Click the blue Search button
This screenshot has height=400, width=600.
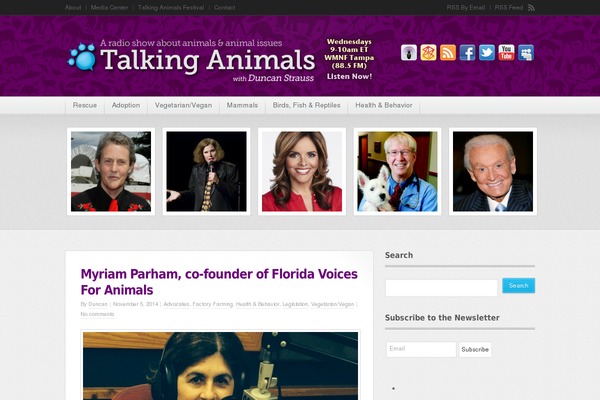tap(518, 286)
